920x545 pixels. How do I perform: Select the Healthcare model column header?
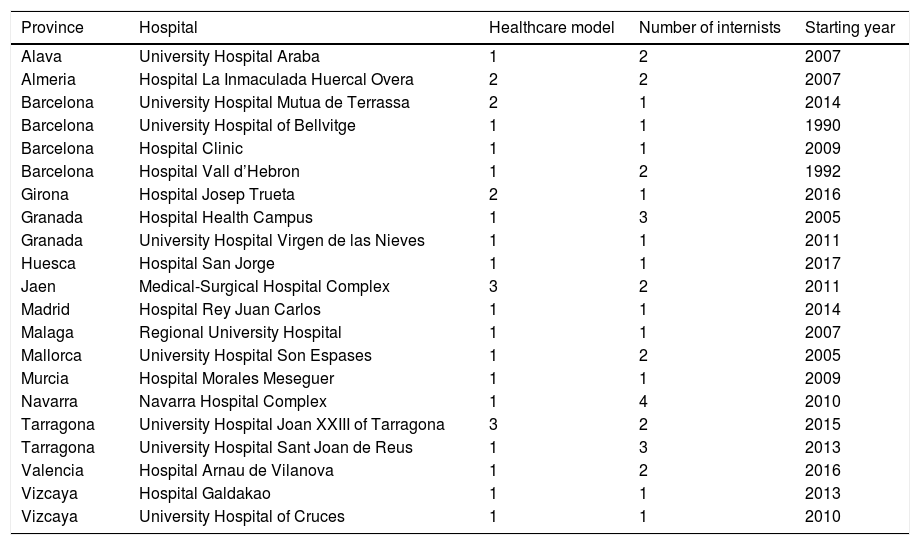tap(551, 28)
